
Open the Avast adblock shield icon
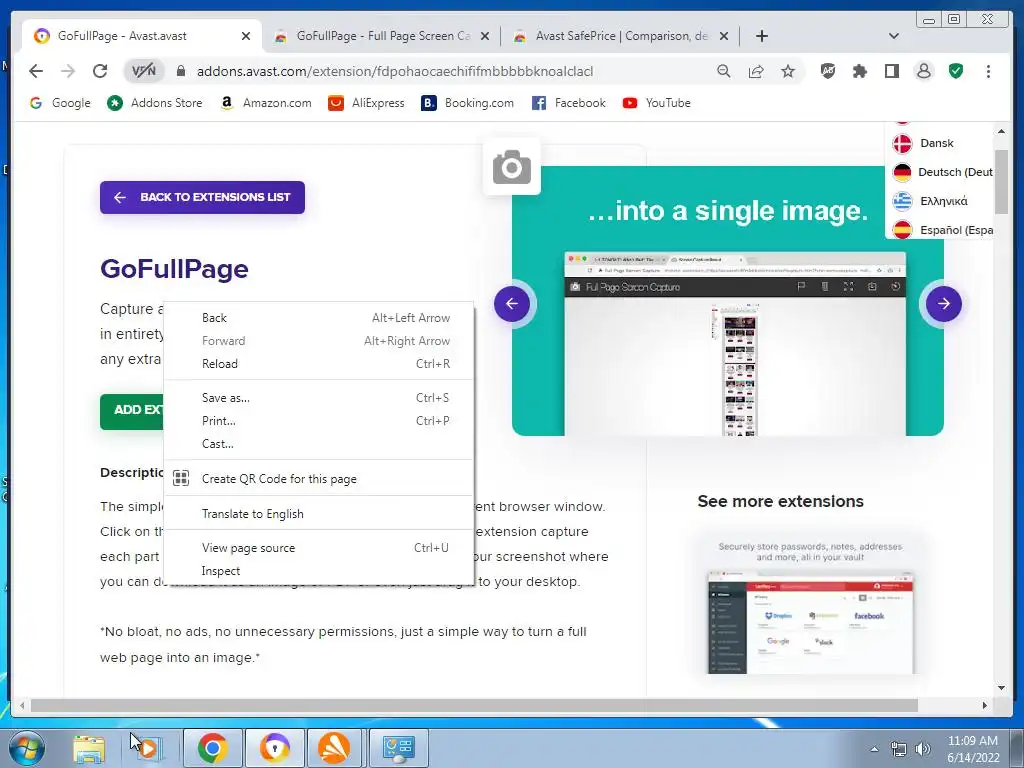coord(827,71)
